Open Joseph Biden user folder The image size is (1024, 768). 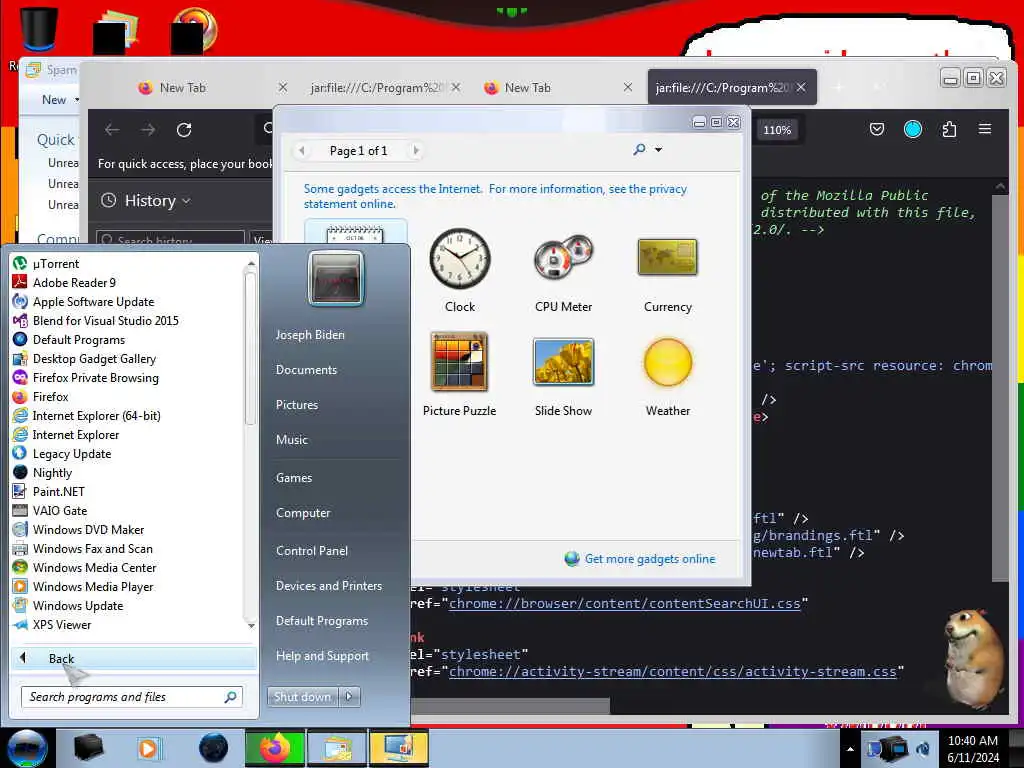click(310, 335)
